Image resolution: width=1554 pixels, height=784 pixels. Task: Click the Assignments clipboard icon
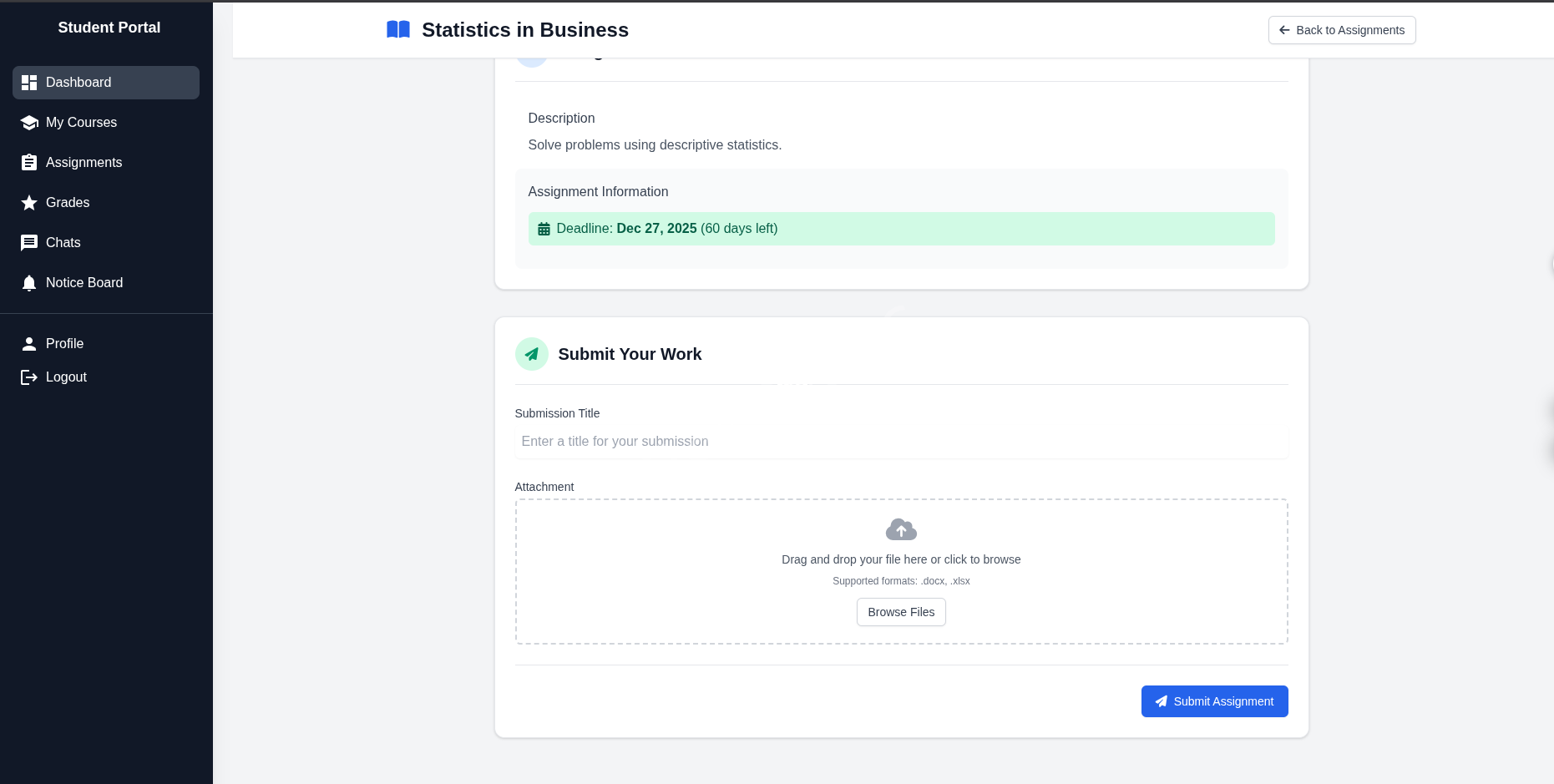pos(29,163)
